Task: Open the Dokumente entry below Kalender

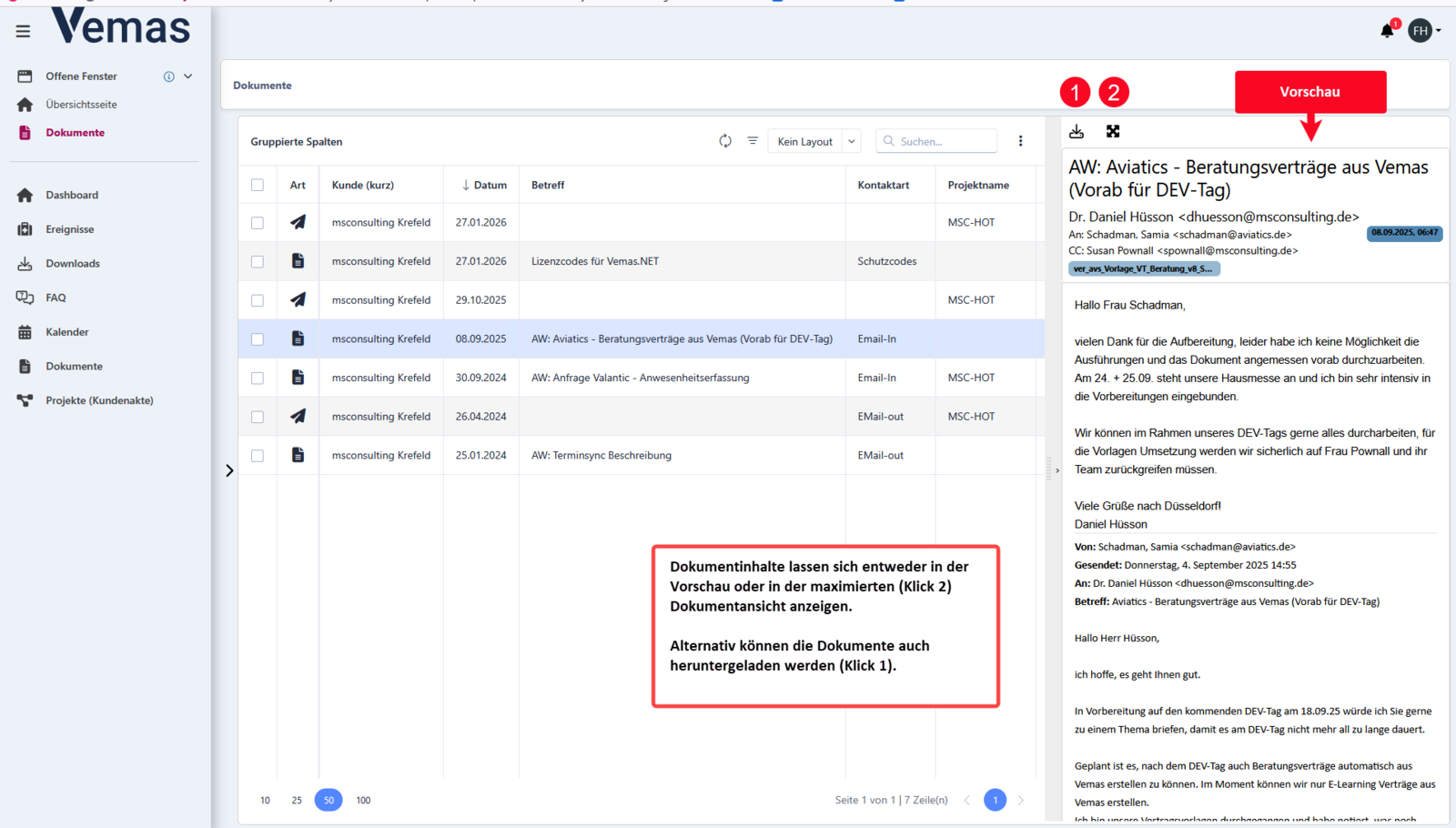Action: pos(74,367)
